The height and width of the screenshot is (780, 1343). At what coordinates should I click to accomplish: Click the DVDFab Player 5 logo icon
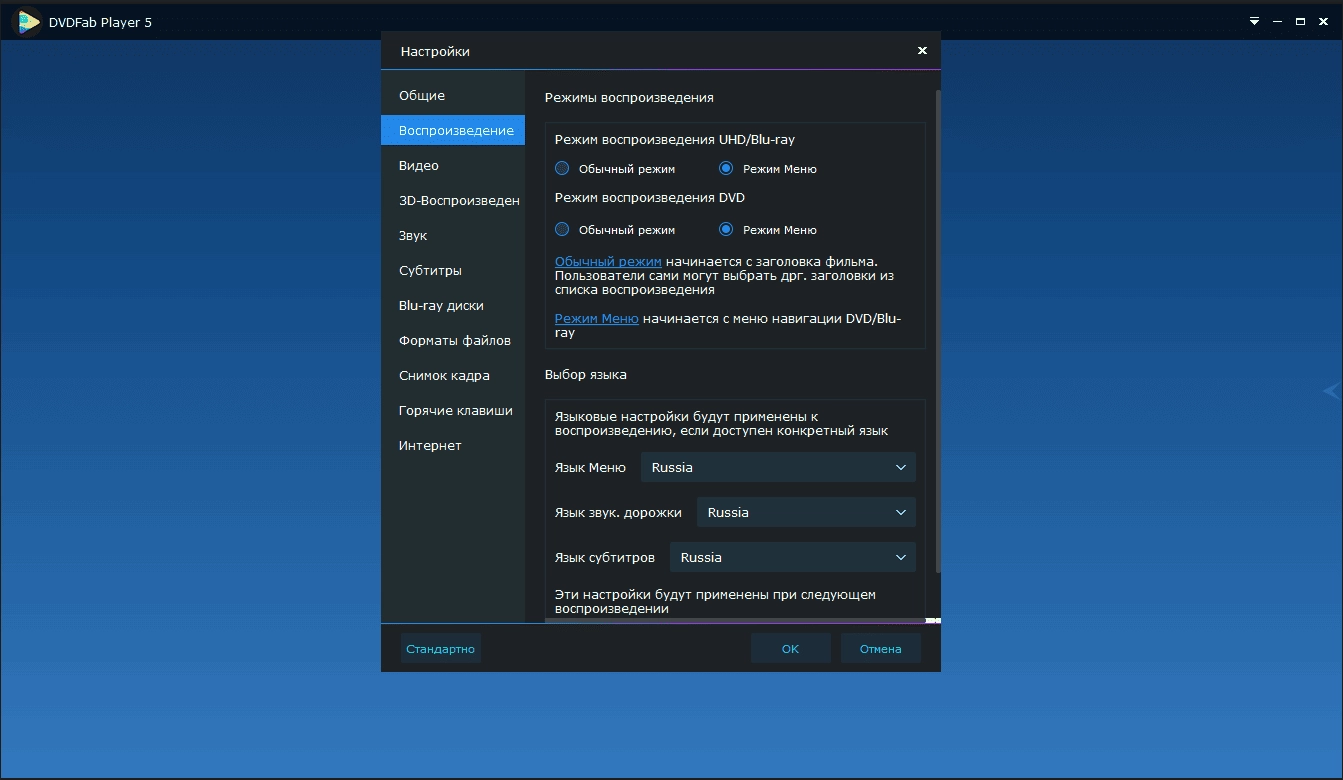[27, 21]
